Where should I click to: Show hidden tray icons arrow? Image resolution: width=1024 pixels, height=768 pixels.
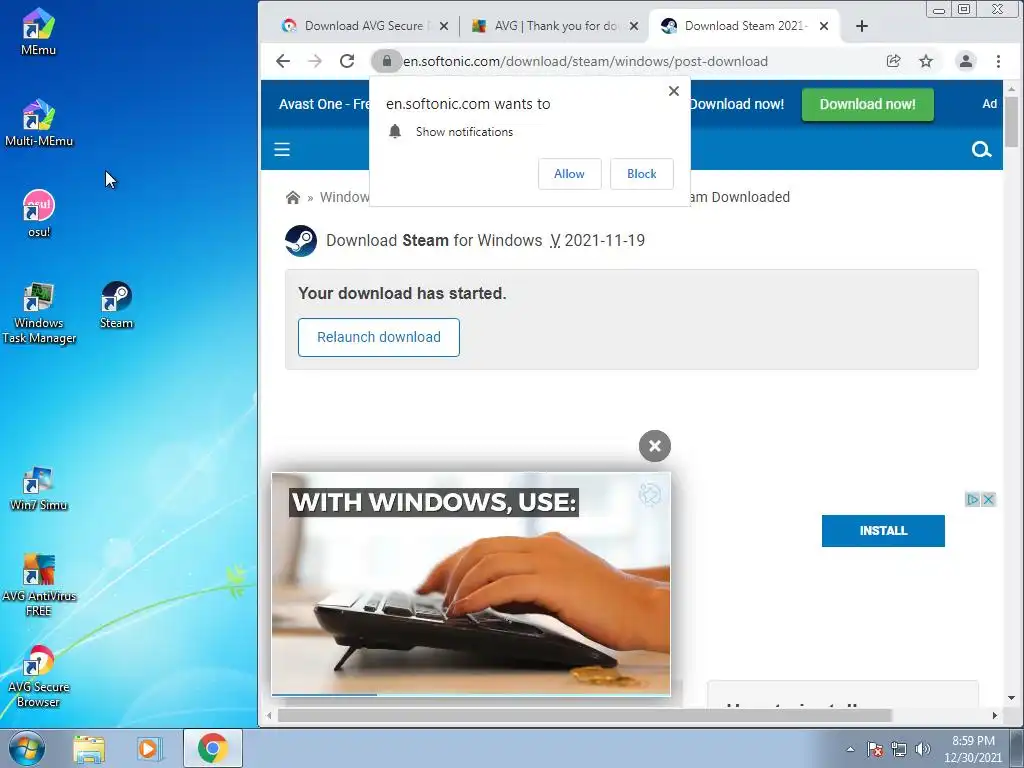pyautogui.click(x=850, y=749)
